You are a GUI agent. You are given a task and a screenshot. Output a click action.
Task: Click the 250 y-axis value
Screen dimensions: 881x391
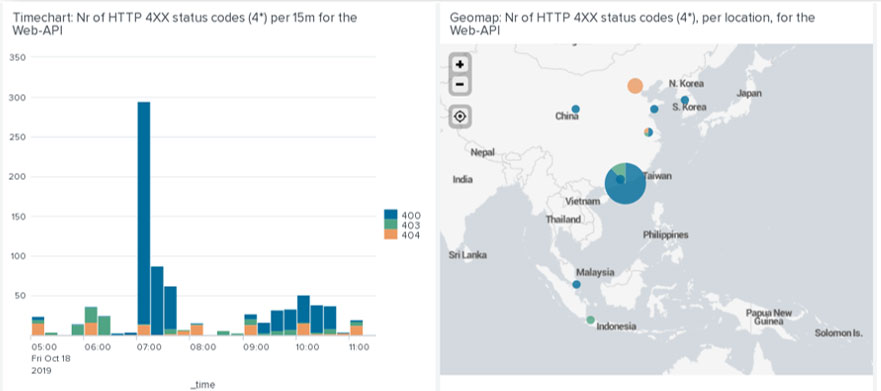click(x=18, y=137)
